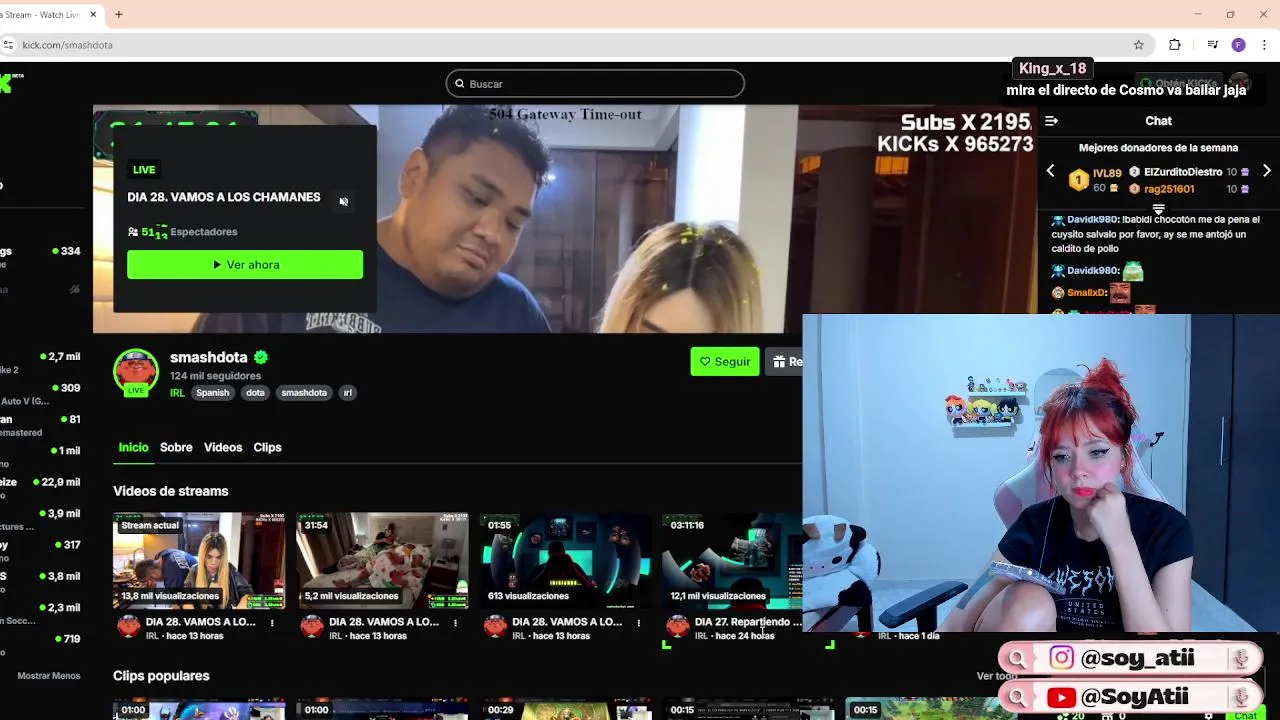Click channel avatar under the 01:55 video
The width and height of the screenshot is (1280, 720).
495,627
